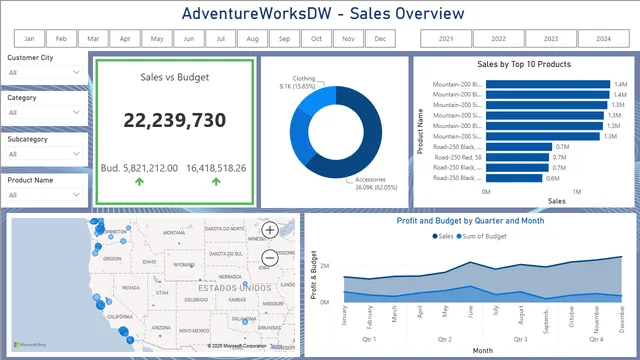Click the green arrow under 16,418,518.26

coord(216,182)
